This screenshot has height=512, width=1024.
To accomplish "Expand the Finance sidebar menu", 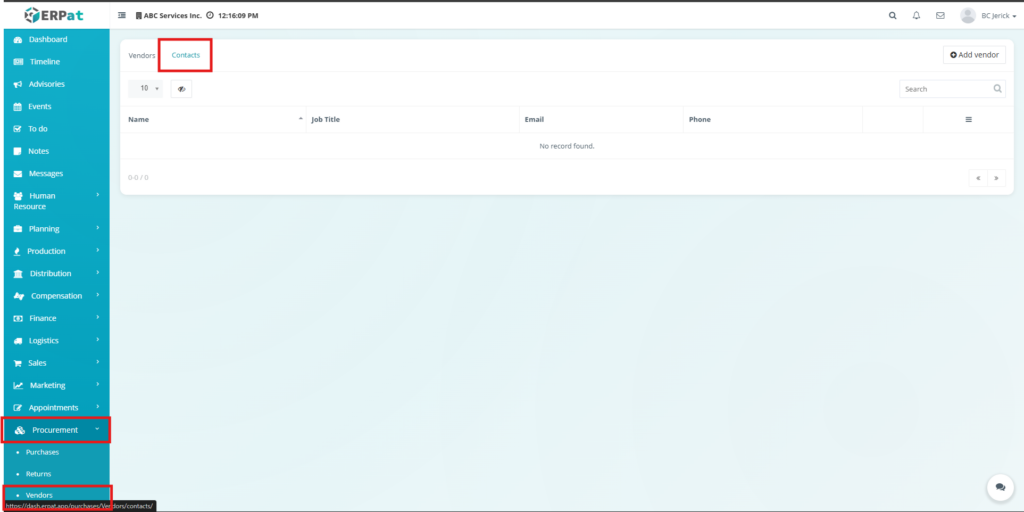I will pyautogui.click(x=55, y=318).
